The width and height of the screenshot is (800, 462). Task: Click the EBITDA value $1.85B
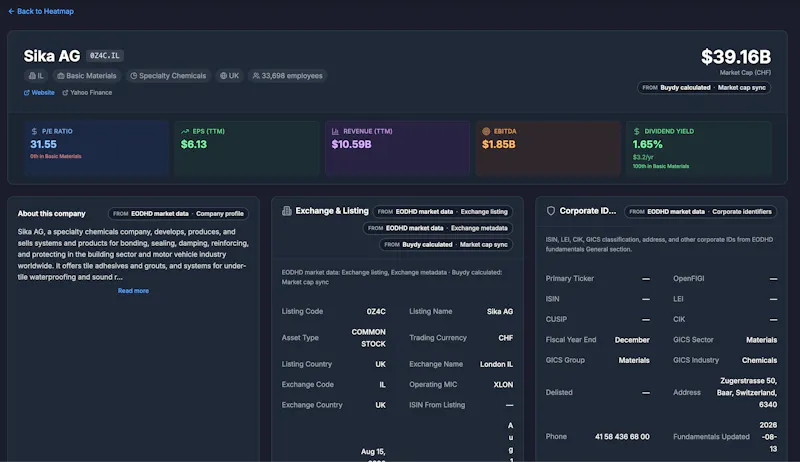tap(499, 144)
